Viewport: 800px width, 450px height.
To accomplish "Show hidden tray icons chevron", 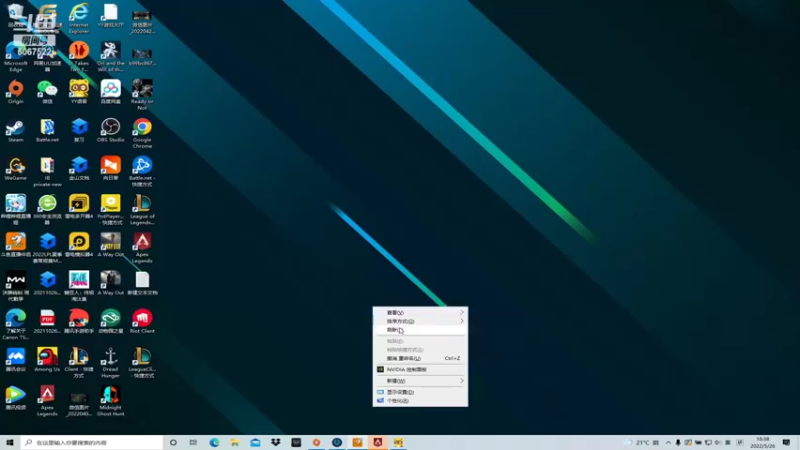I will 668,442.
